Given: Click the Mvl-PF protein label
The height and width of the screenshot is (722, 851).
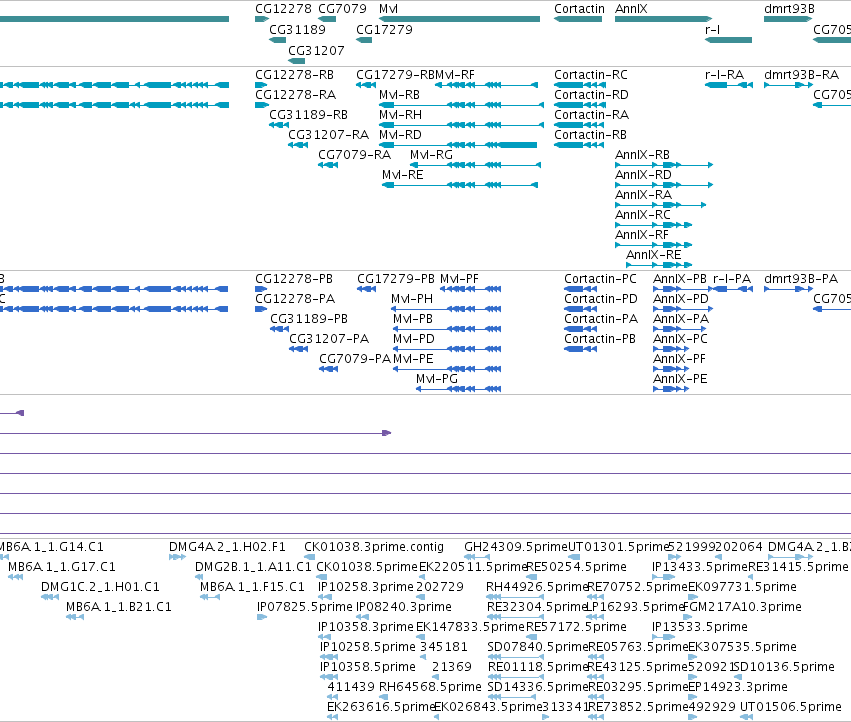Looking at the screenshot, I should click(459, 278).
